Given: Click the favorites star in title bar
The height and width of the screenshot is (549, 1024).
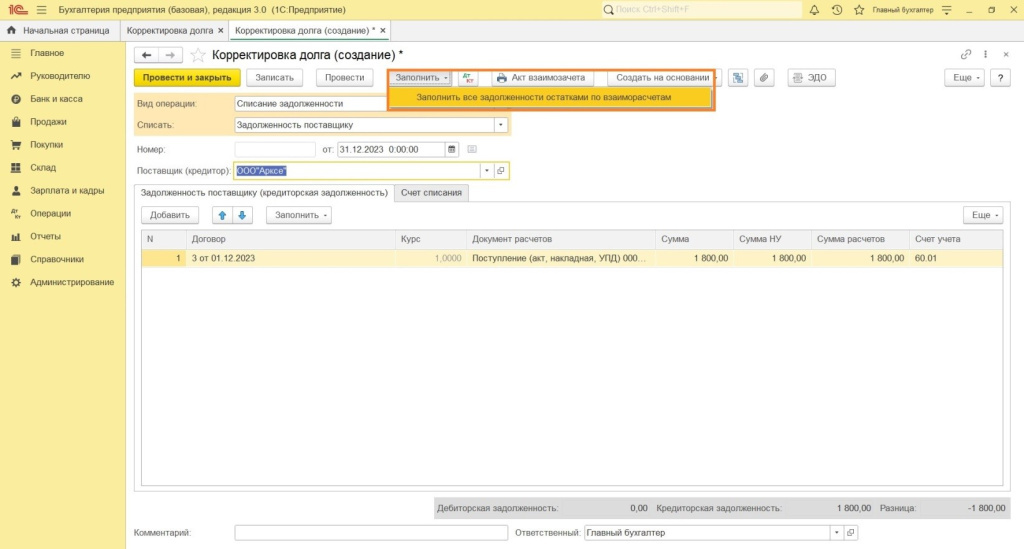Looking at the screenshot, I should point(860,10).
